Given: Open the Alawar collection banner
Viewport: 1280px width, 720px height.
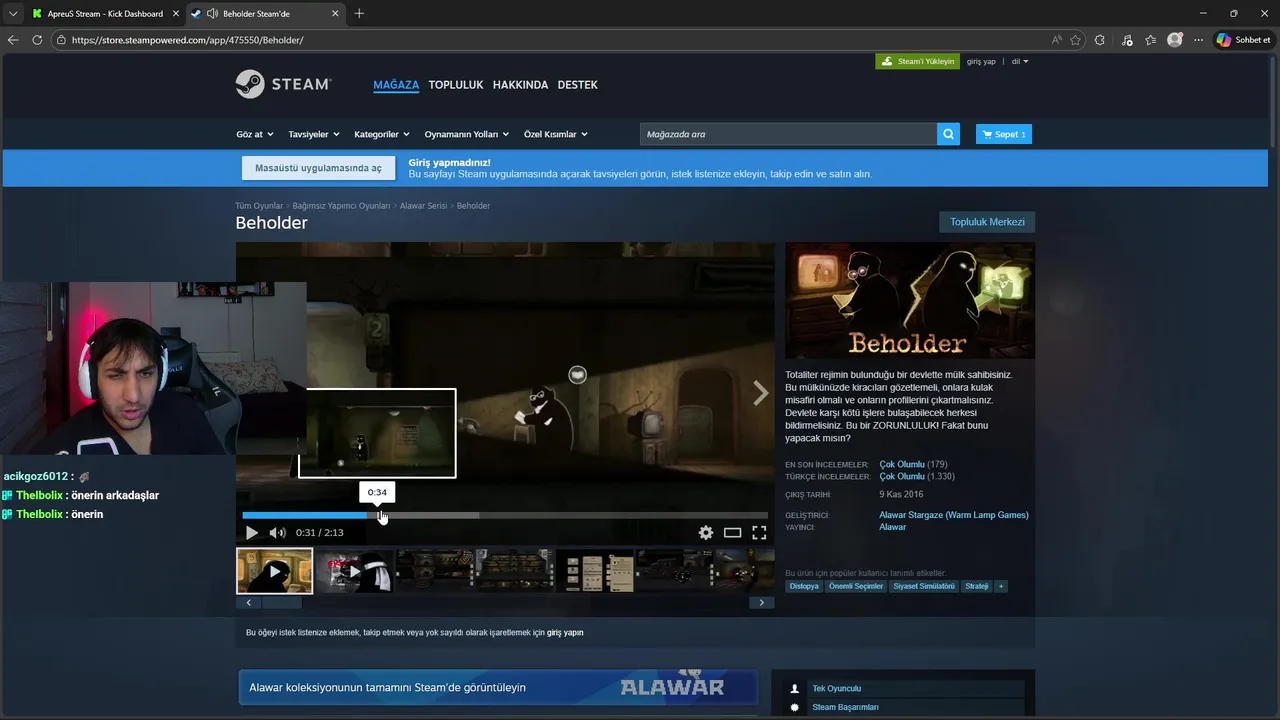Looking at the screenshot, I should [x=498, y=687].
